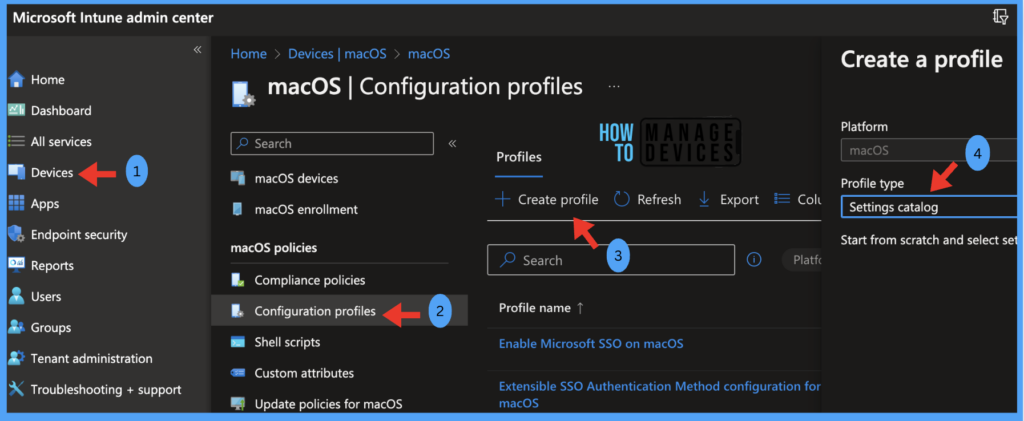Viewport: 1024px width, 421px height.
Task: Open the ellipsis menu beside page title
Action: point(614,86)
